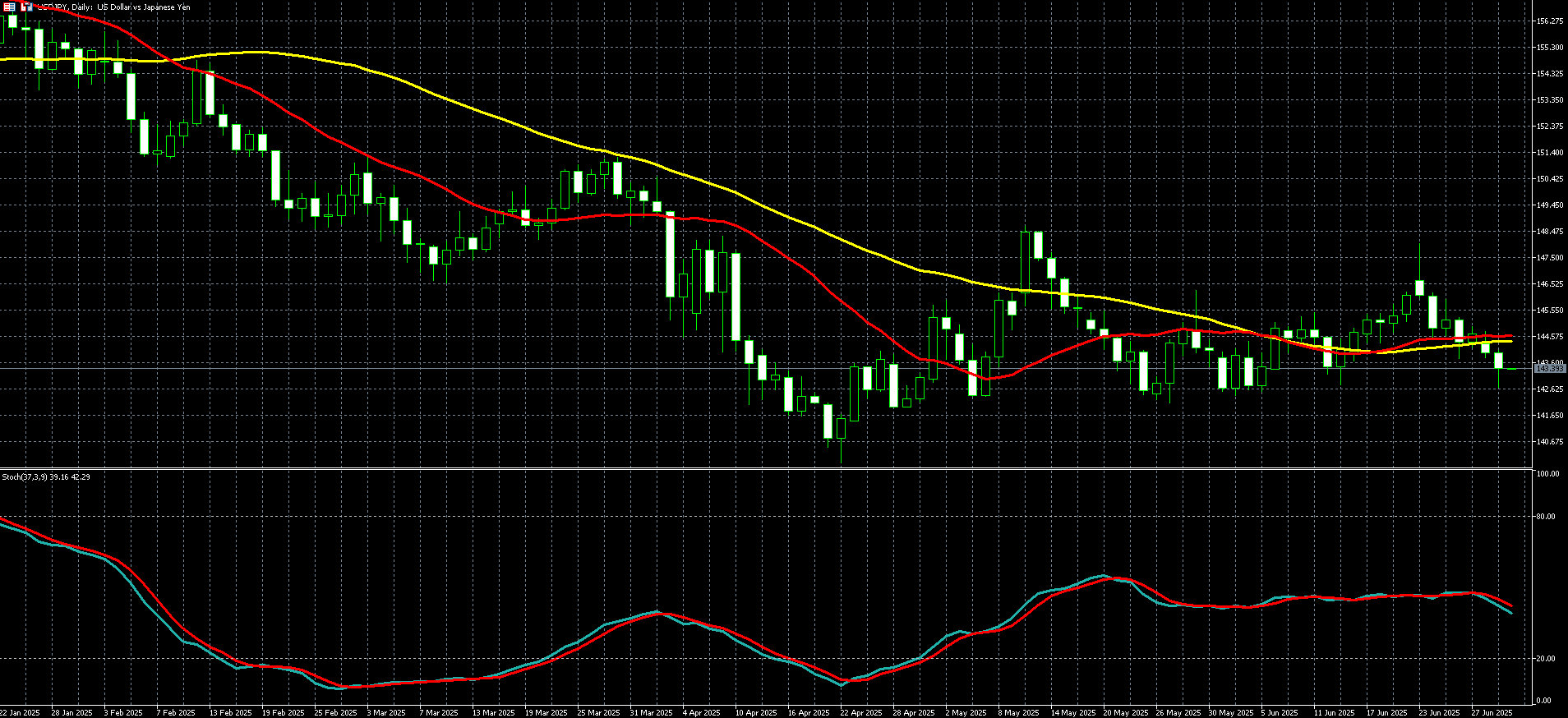Click the 26 May 2025 date label

tap(1178, 713)
